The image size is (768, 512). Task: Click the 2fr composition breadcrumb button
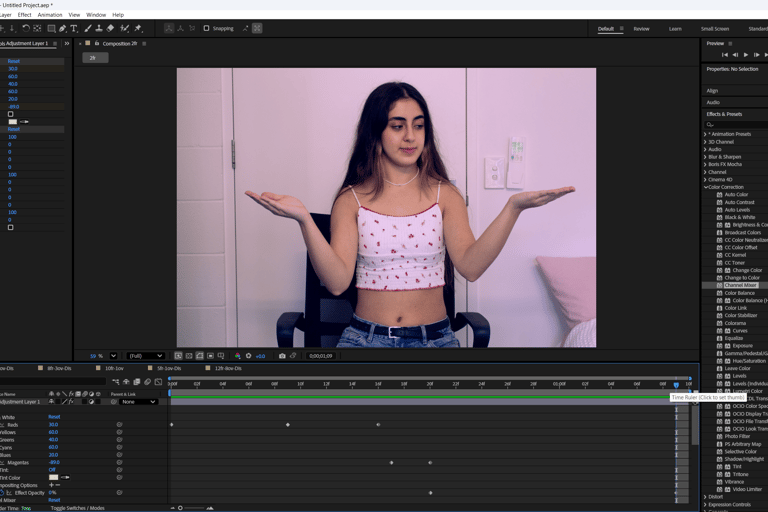pyautogui.click(x=95, y=58)
